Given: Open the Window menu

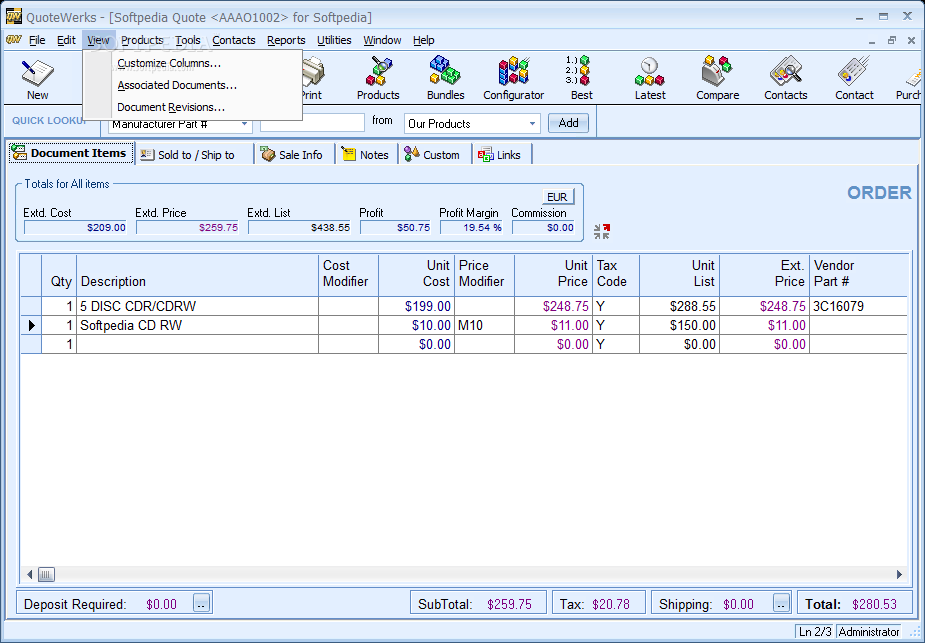Looking at the screenshot, I should (x=382, y=40).
